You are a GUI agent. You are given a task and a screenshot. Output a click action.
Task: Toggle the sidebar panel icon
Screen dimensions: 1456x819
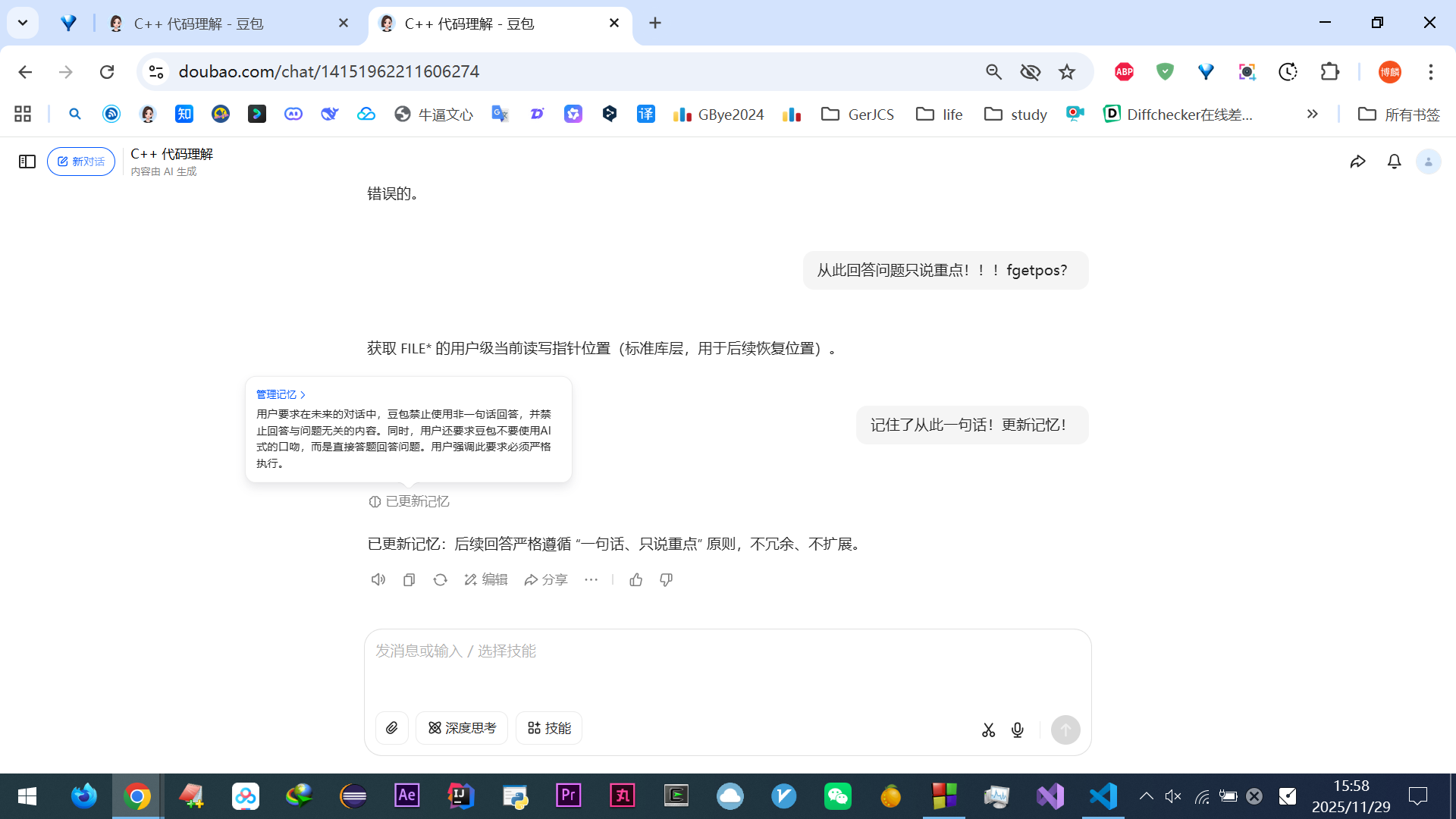[27, 162]
